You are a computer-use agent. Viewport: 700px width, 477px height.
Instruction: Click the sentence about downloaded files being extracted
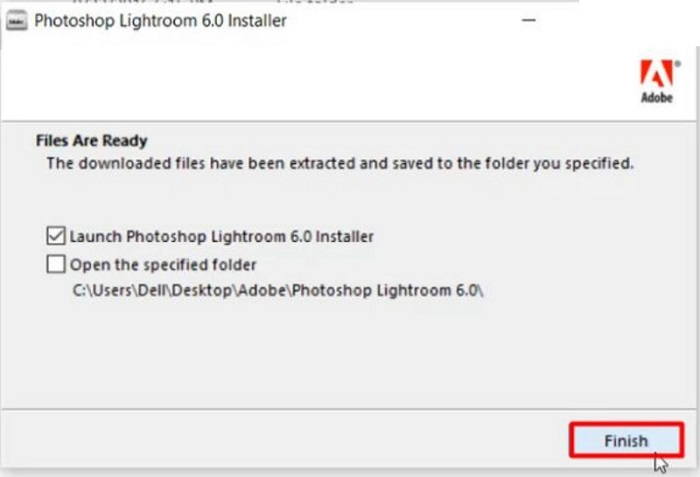(x=340, y=163)
